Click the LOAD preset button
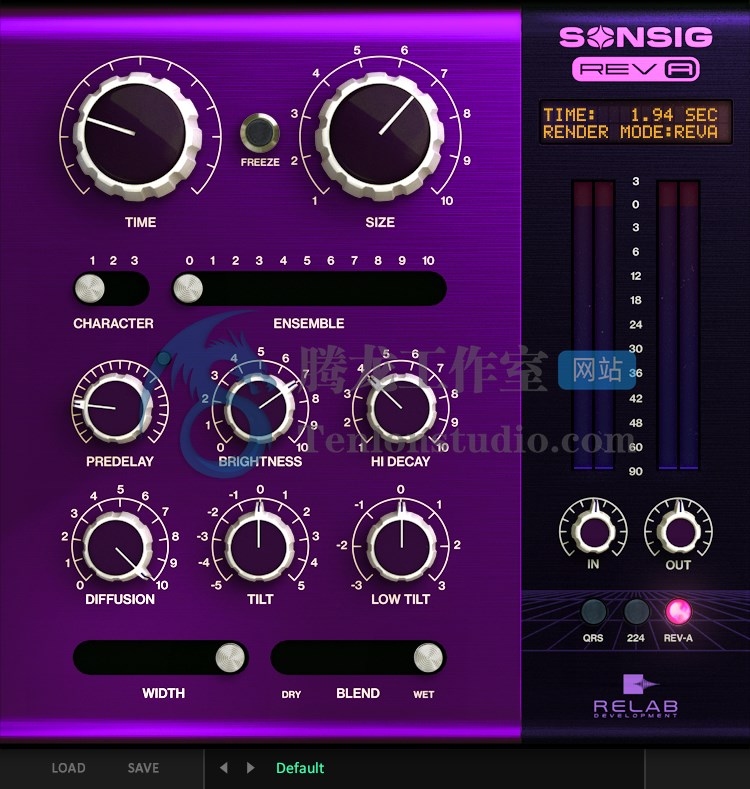This screenshot has height=789, width=750. 68,768
